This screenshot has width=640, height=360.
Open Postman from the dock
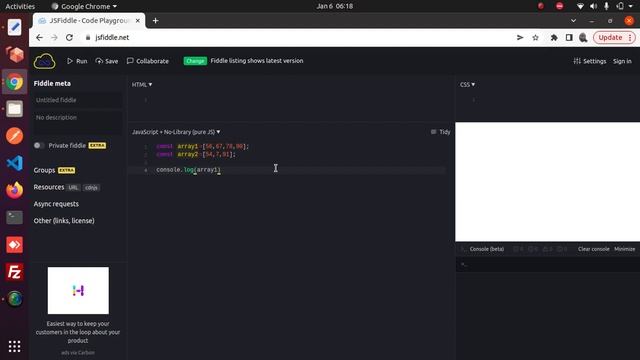(x=15, y=136)
